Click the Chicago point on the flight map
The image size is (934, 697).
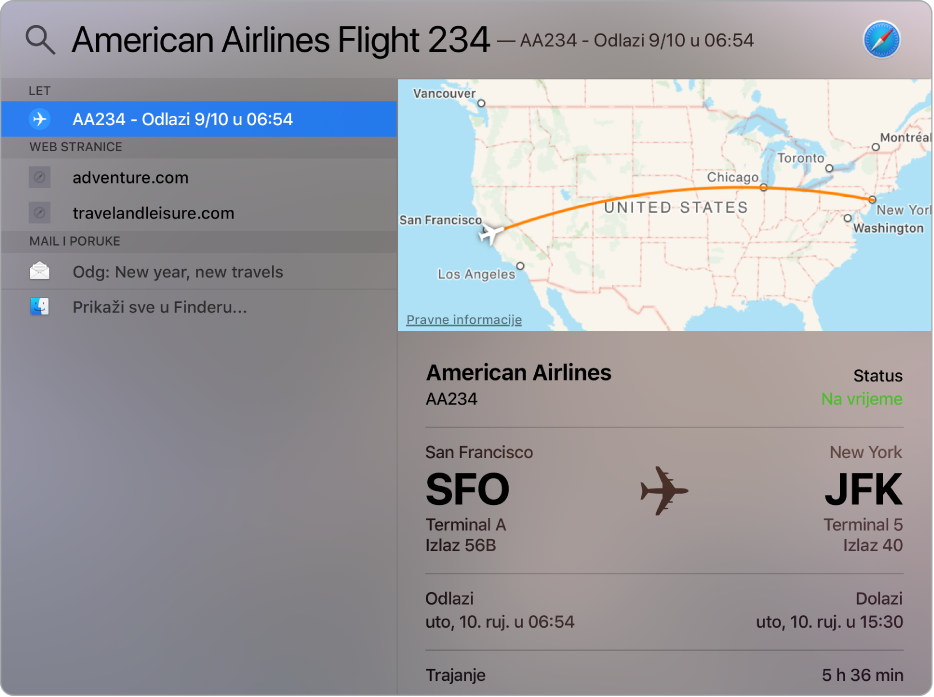(763, 187)
